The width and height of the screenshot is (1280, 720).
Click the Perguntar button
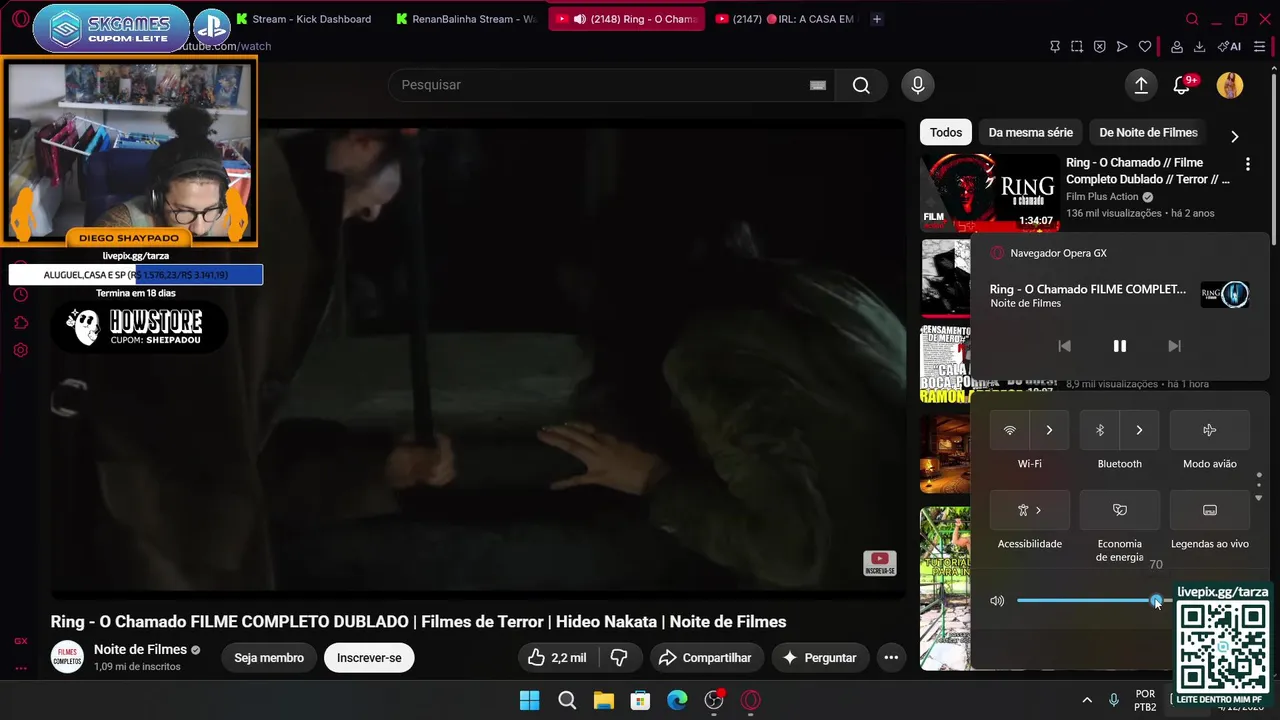[x=820, y=657]
